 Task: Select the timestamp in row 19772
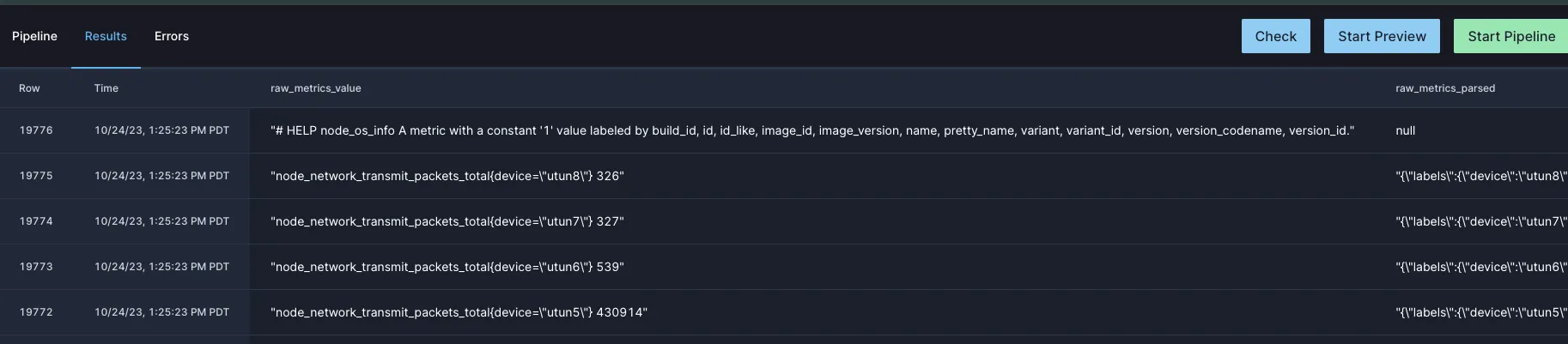coord(161,312)
